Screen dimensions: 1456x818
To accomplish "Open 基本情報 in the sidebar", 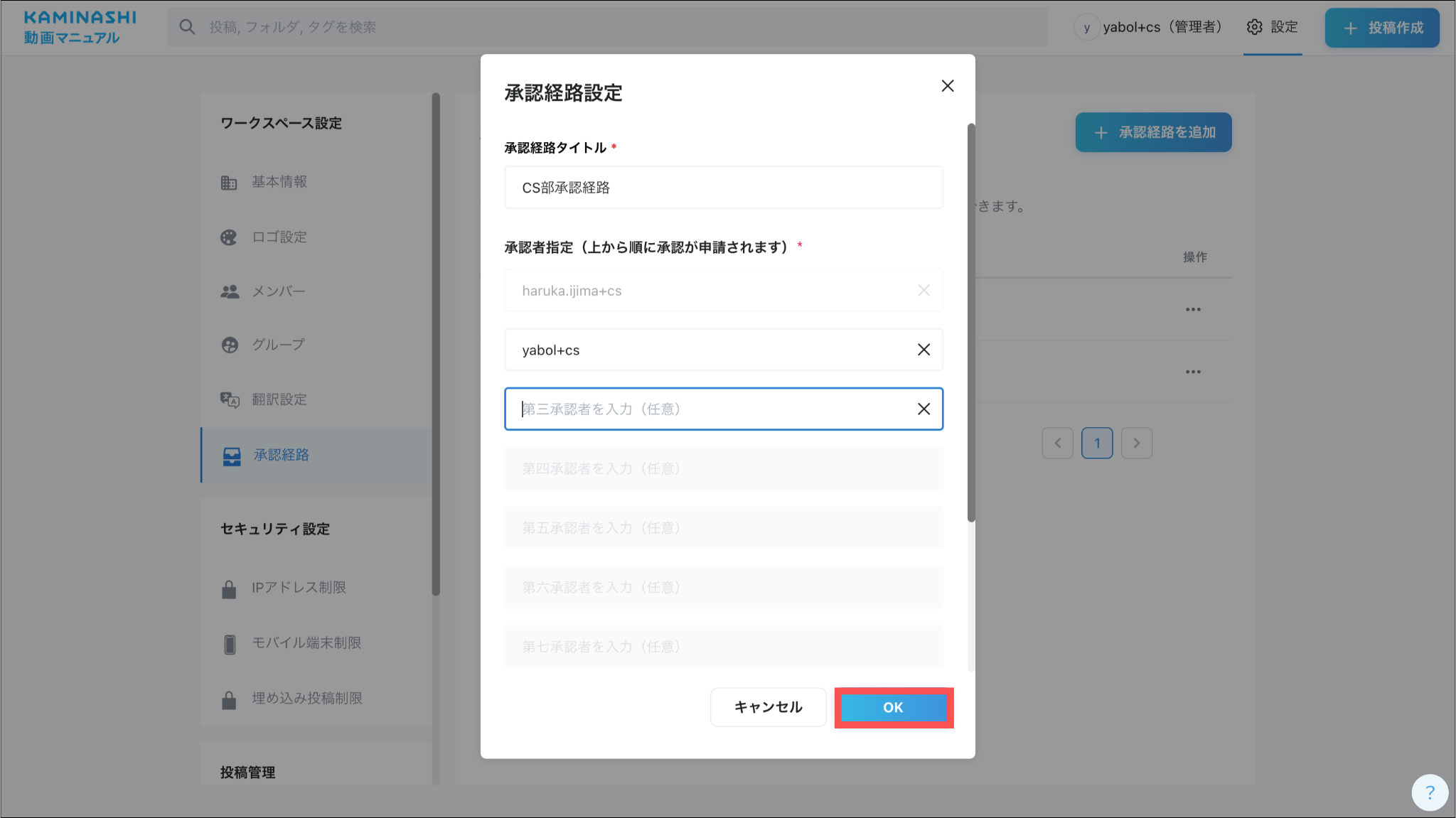I will coord(279,182).
